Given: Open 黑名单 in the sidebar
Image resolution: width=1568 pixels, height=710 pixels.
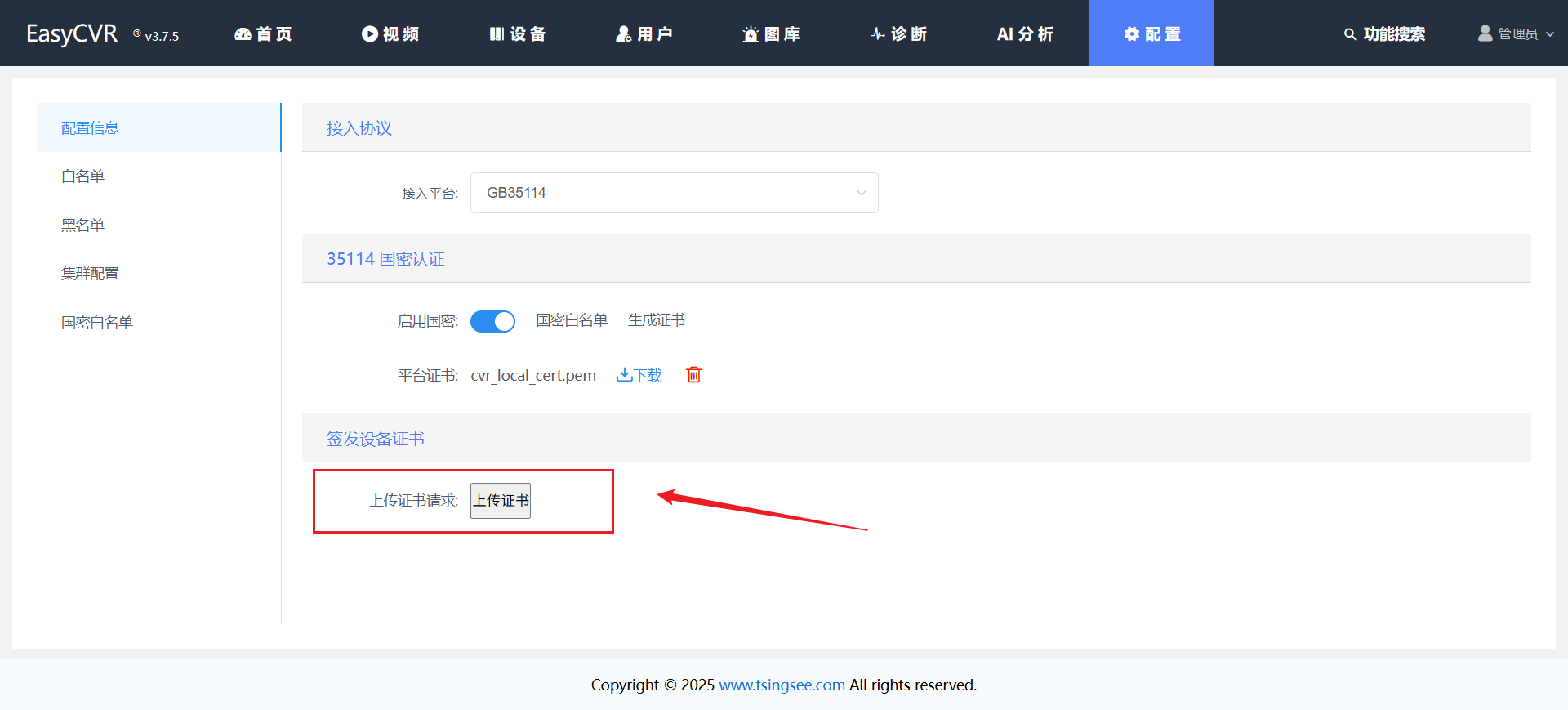Looking at the screenshot, I should coord(159,225).
